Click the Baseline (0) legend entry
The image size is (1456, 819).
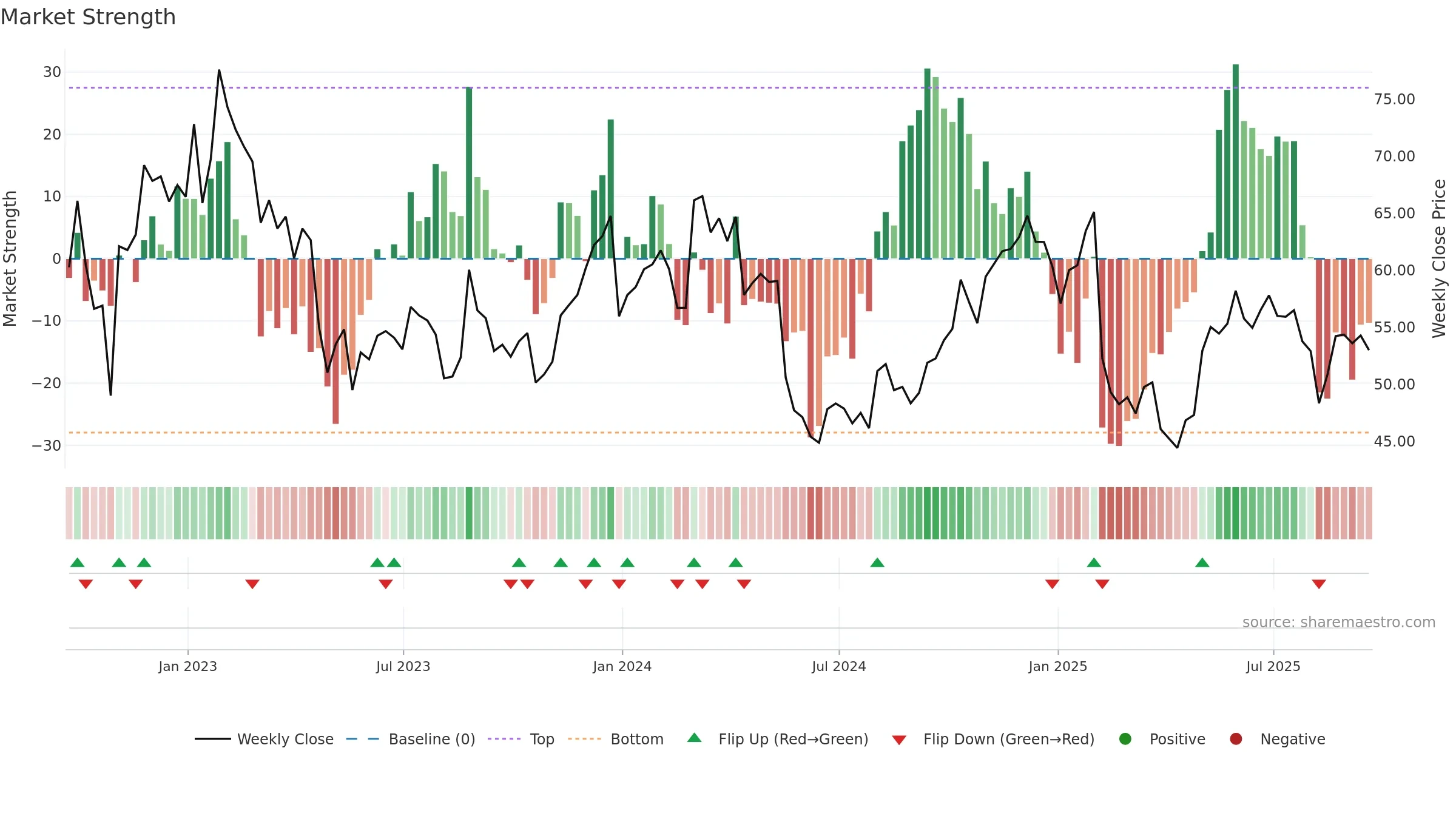click(410, 739)
